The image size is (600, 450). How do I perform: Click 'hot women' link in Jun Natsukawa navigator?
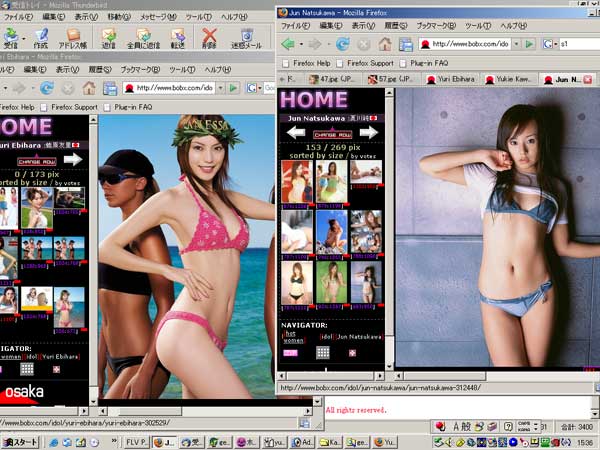(x=293, y=337)
